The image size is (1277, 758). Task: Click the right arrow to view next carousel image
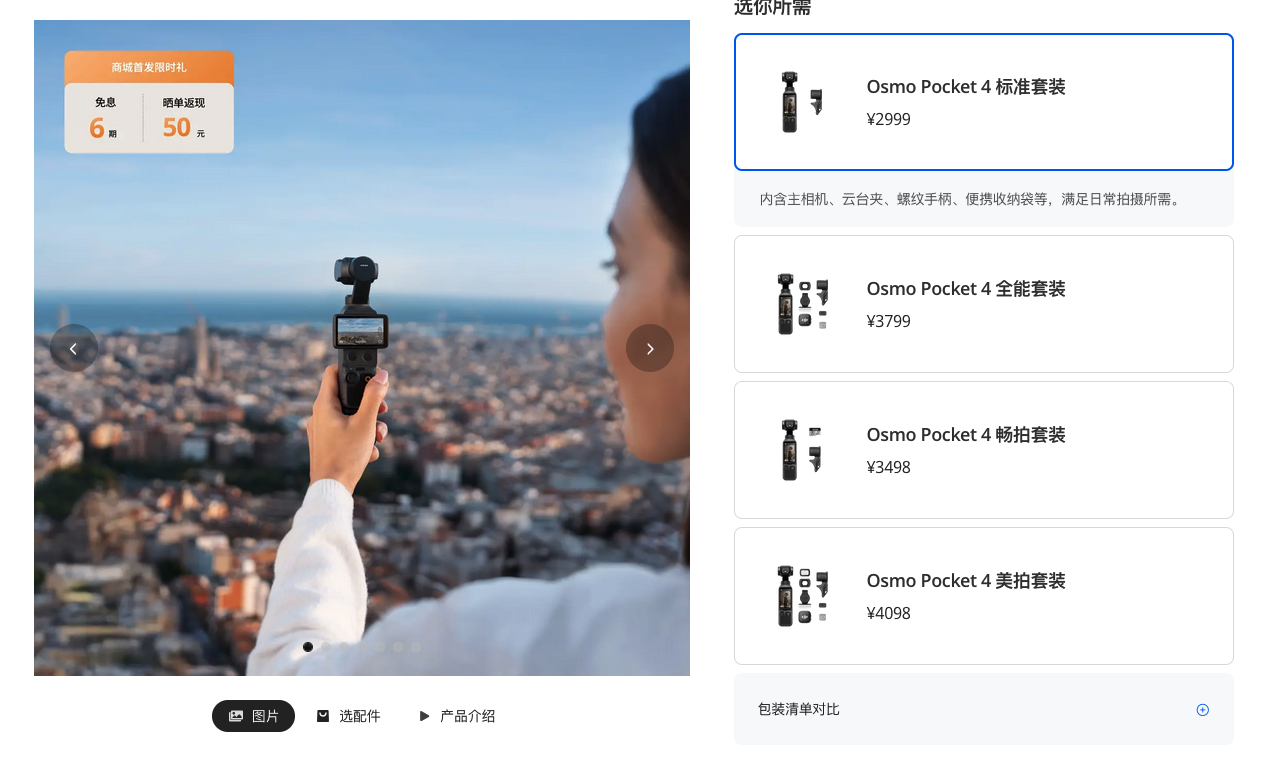pyautogui.click(x=650, y=348)
